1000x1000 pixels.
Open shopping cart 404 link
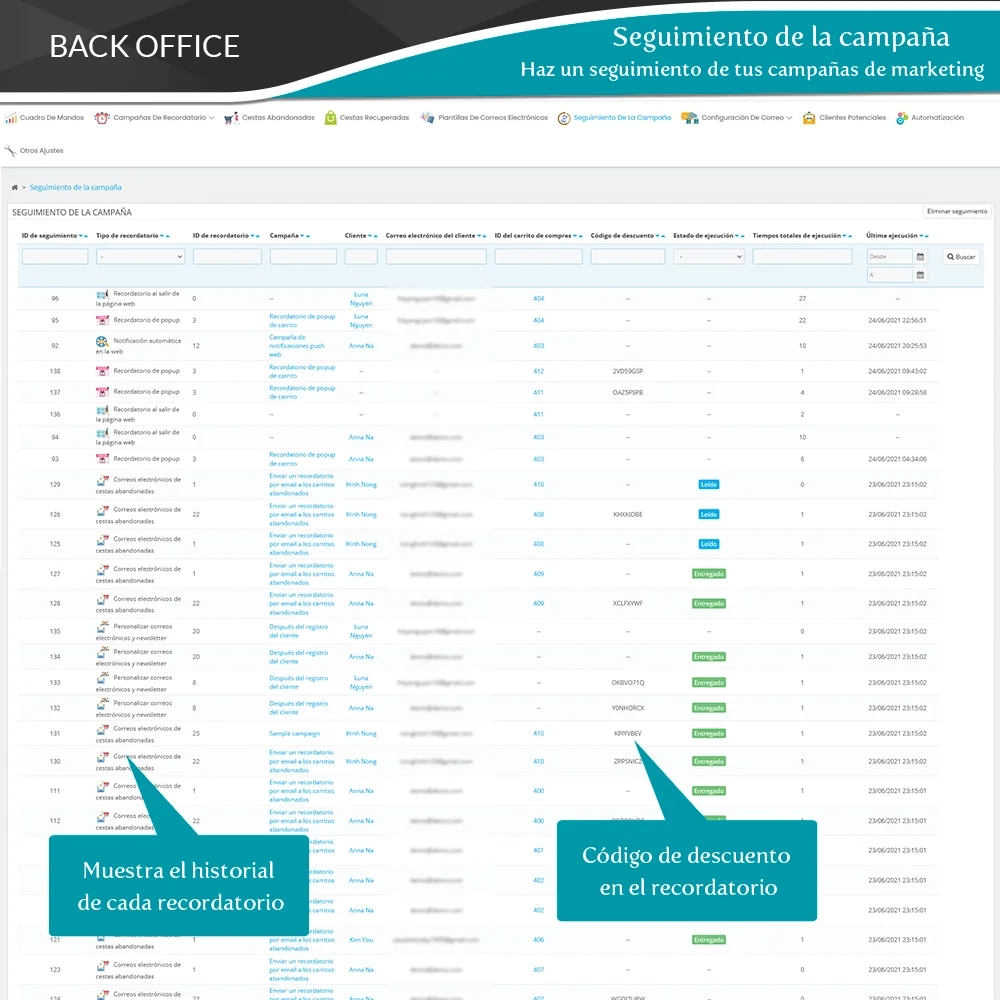point(538,298)
